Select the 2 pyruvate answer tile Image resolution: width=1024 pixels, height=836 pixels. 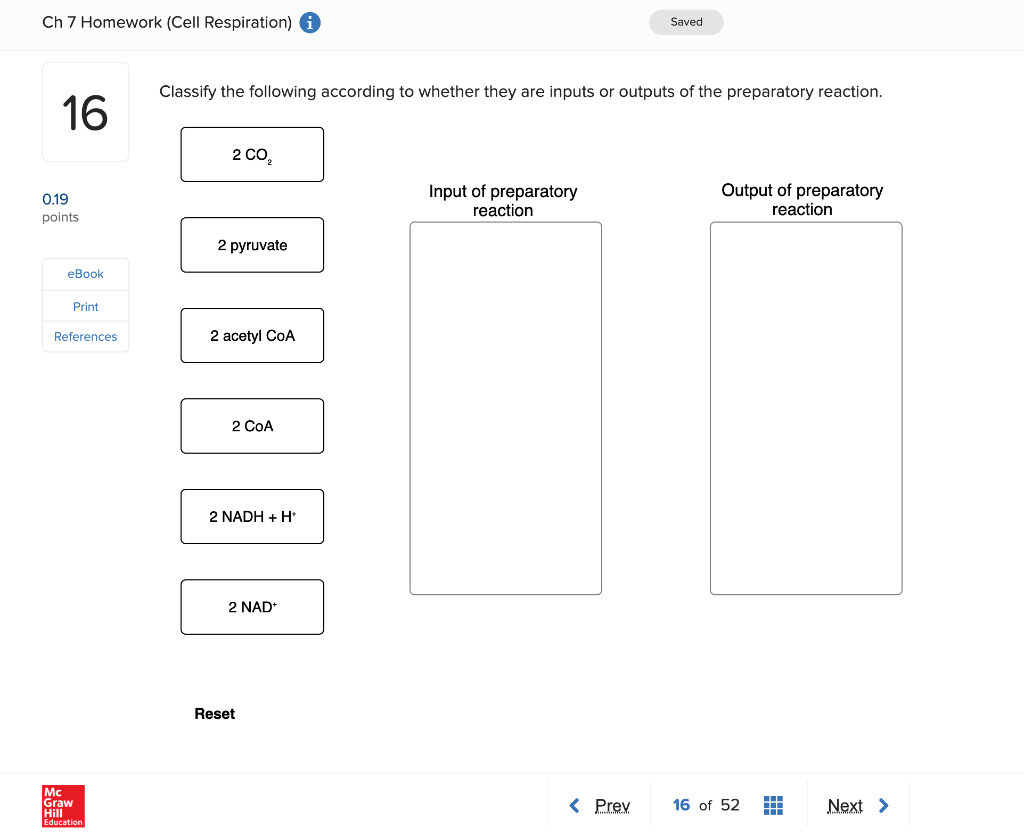pos(252,245)
